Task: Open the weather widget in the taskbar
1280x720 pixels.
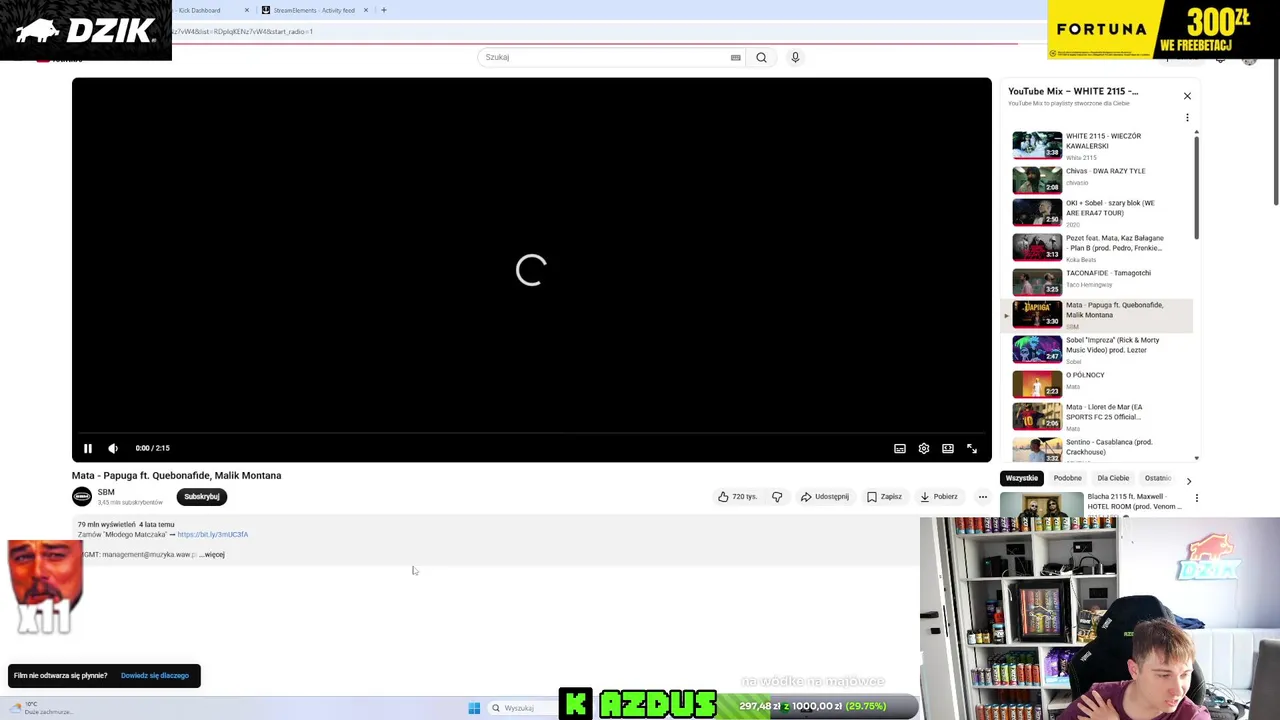Action: 40,708
